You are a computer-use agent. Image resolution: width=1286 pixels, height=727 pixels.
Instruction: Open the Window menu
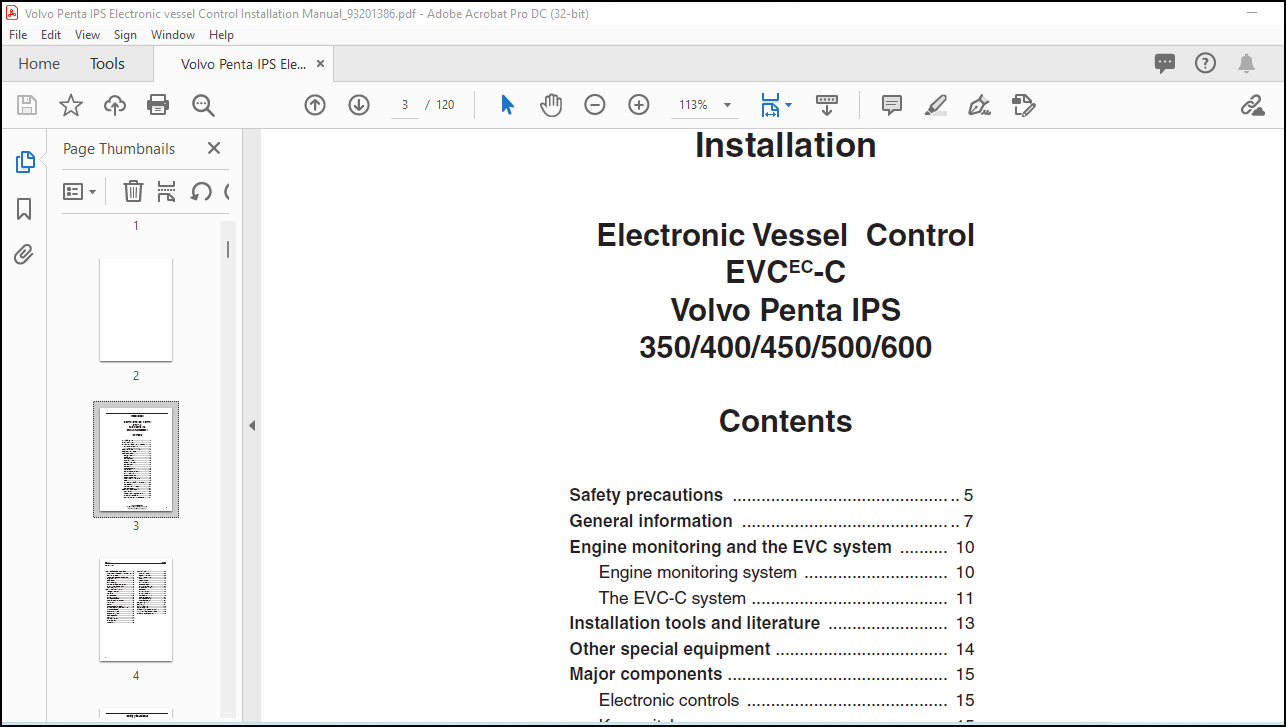pos(173,34)
